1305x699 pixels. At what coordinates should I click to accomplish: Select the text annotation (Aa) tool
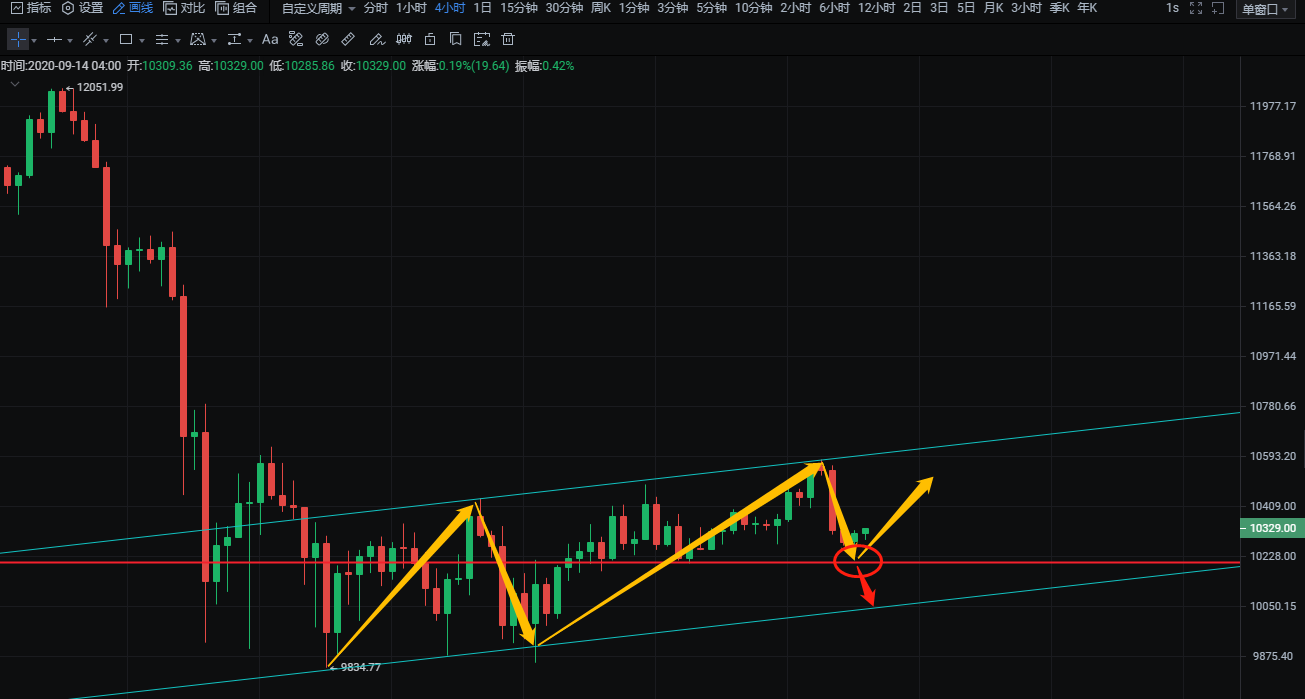coord(270,40)
